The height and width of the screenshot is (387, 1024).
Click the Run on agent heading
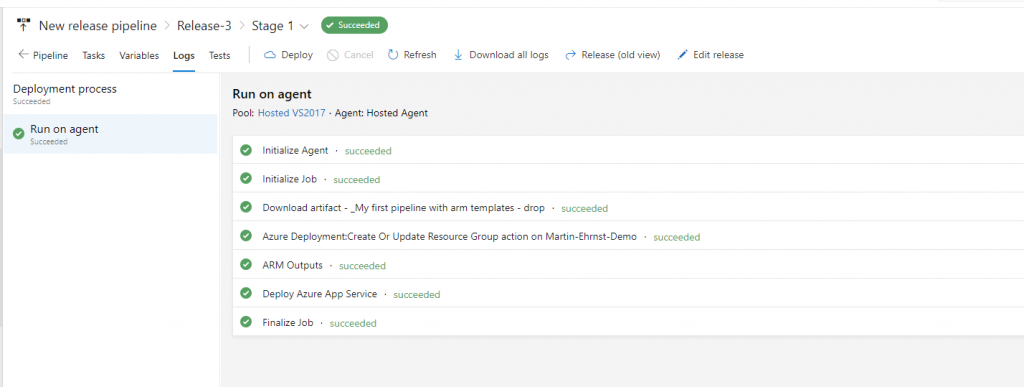272,94
